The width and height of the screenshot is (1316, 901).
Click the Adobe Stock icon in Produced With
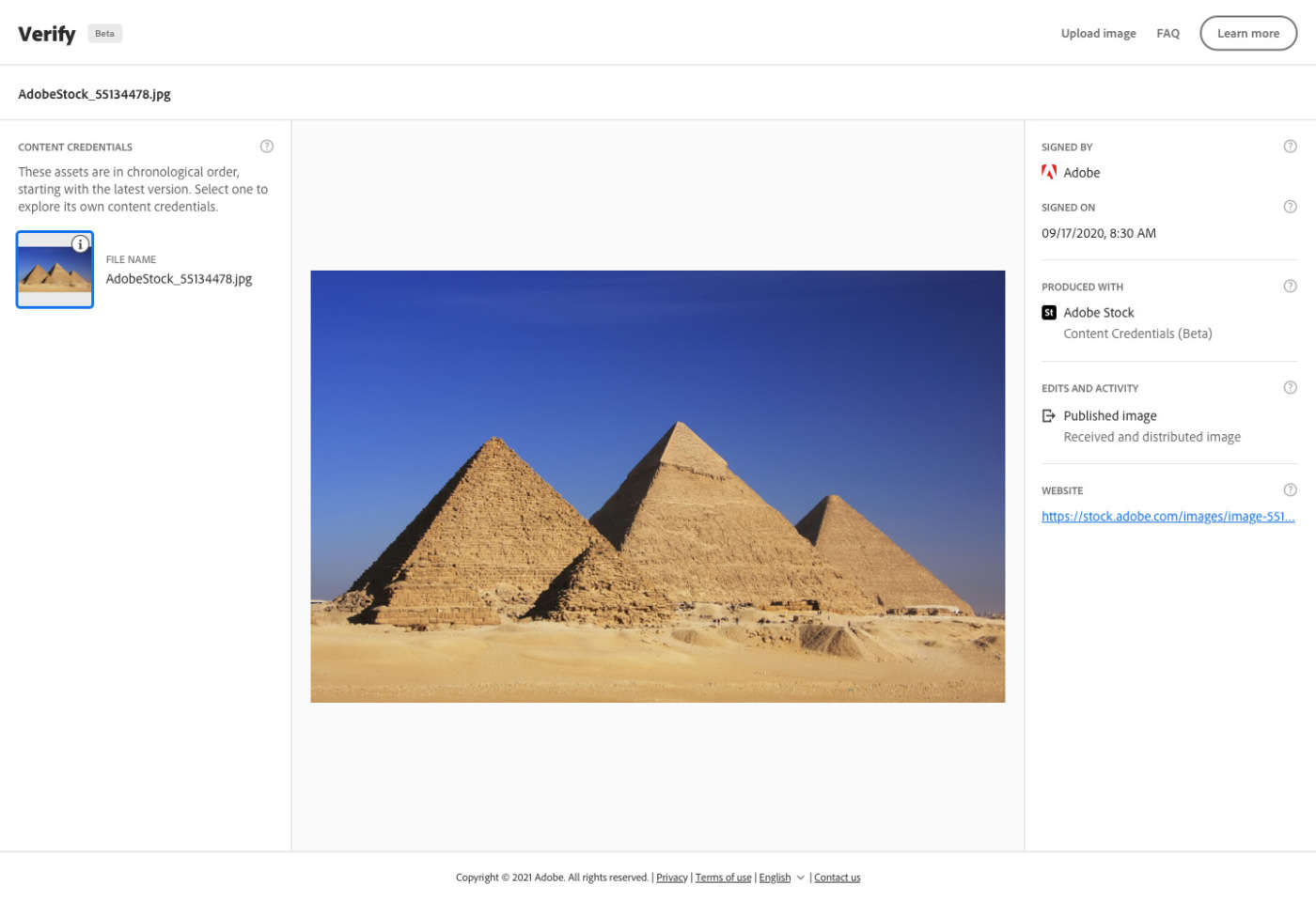pos(1048,312)
